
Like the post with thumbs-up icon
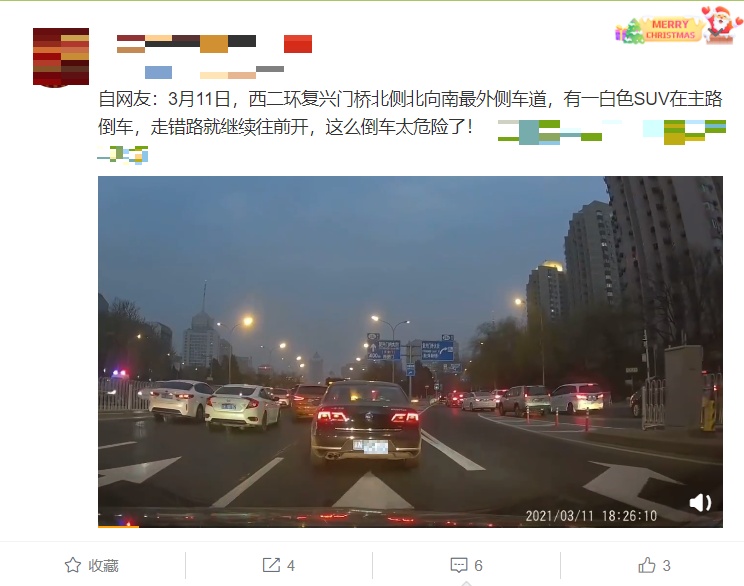[646, 565]
